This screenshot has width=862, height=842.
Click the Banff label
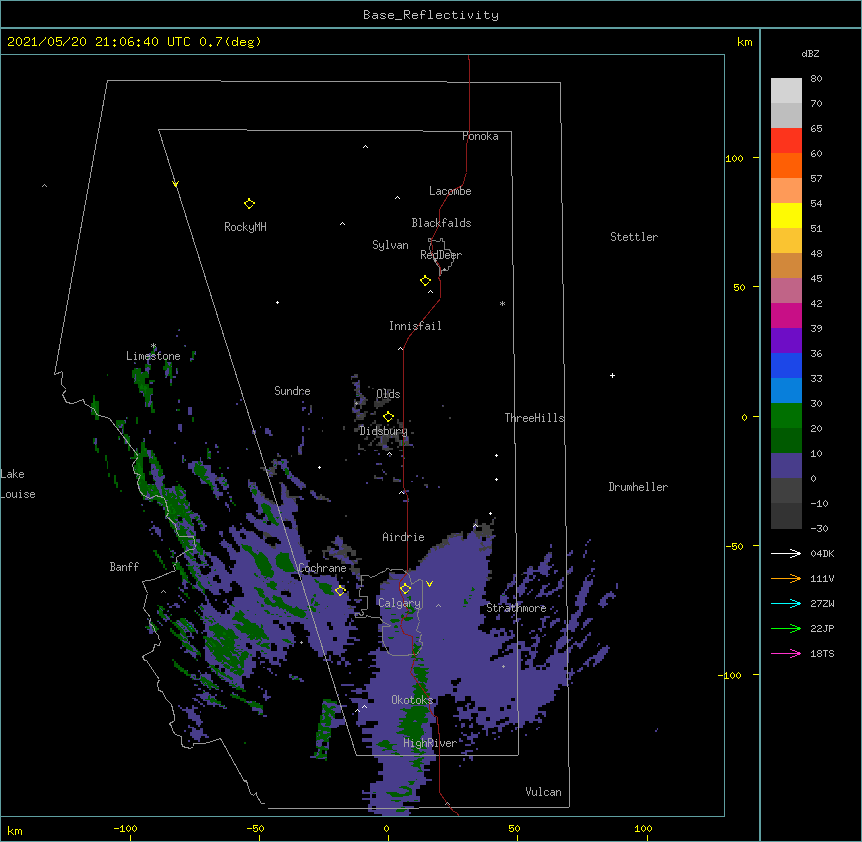(x=124, y=567)
